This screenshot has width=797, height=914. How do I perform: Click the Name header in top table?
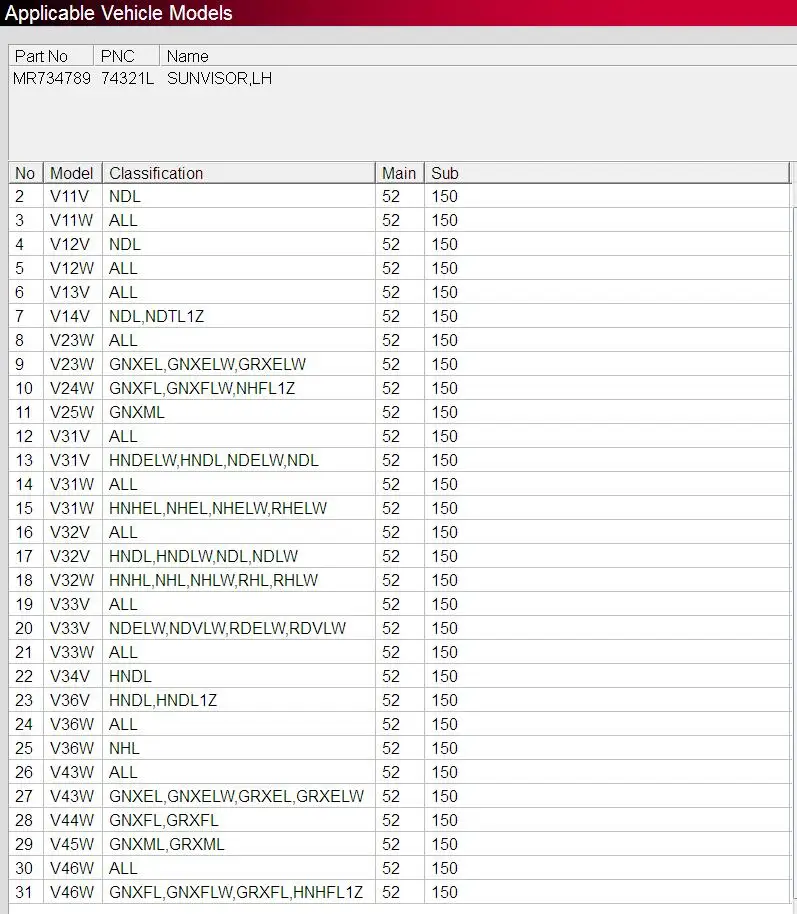478,56
